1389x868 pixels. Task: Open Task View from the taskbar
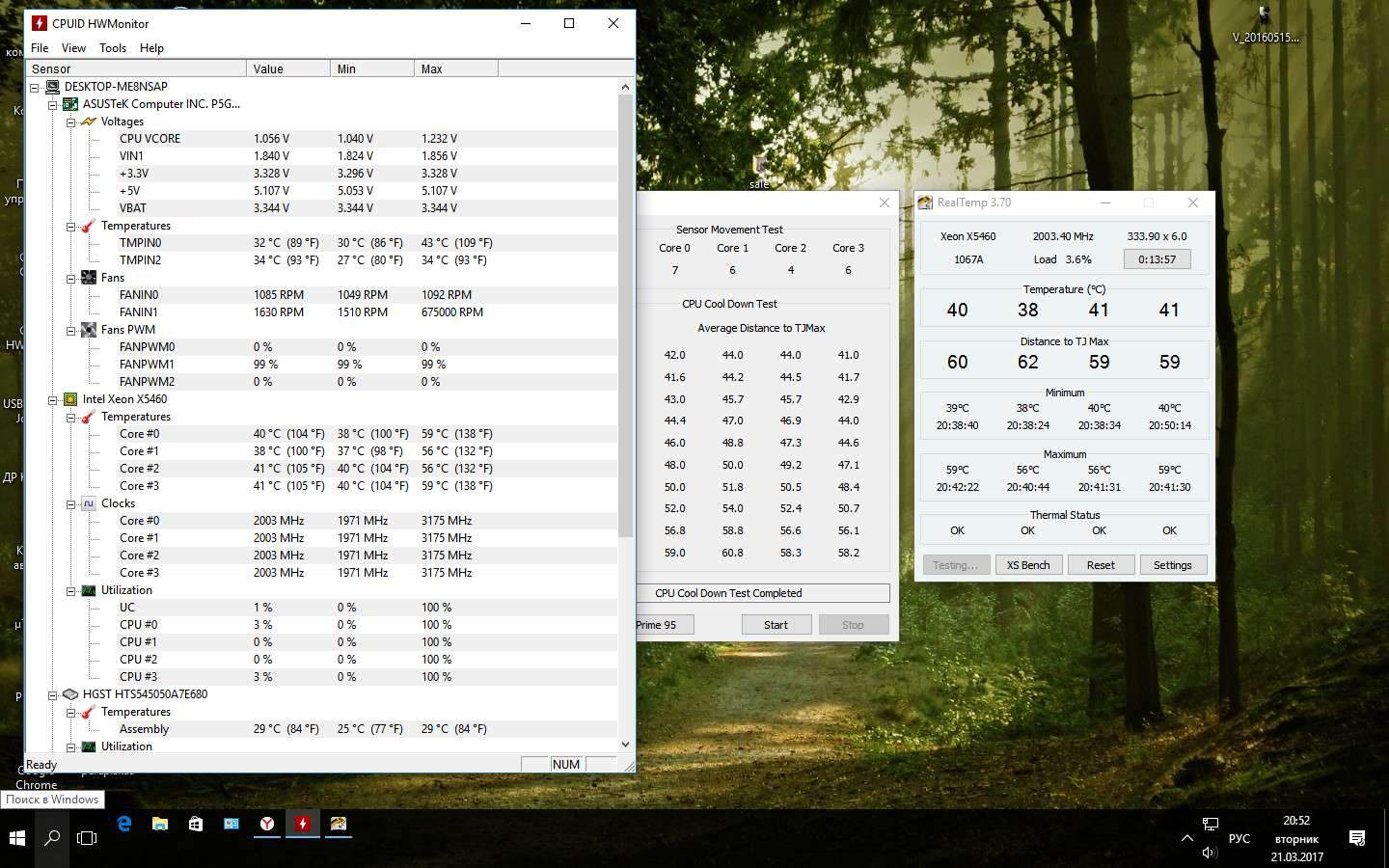[x=87, y=837]
